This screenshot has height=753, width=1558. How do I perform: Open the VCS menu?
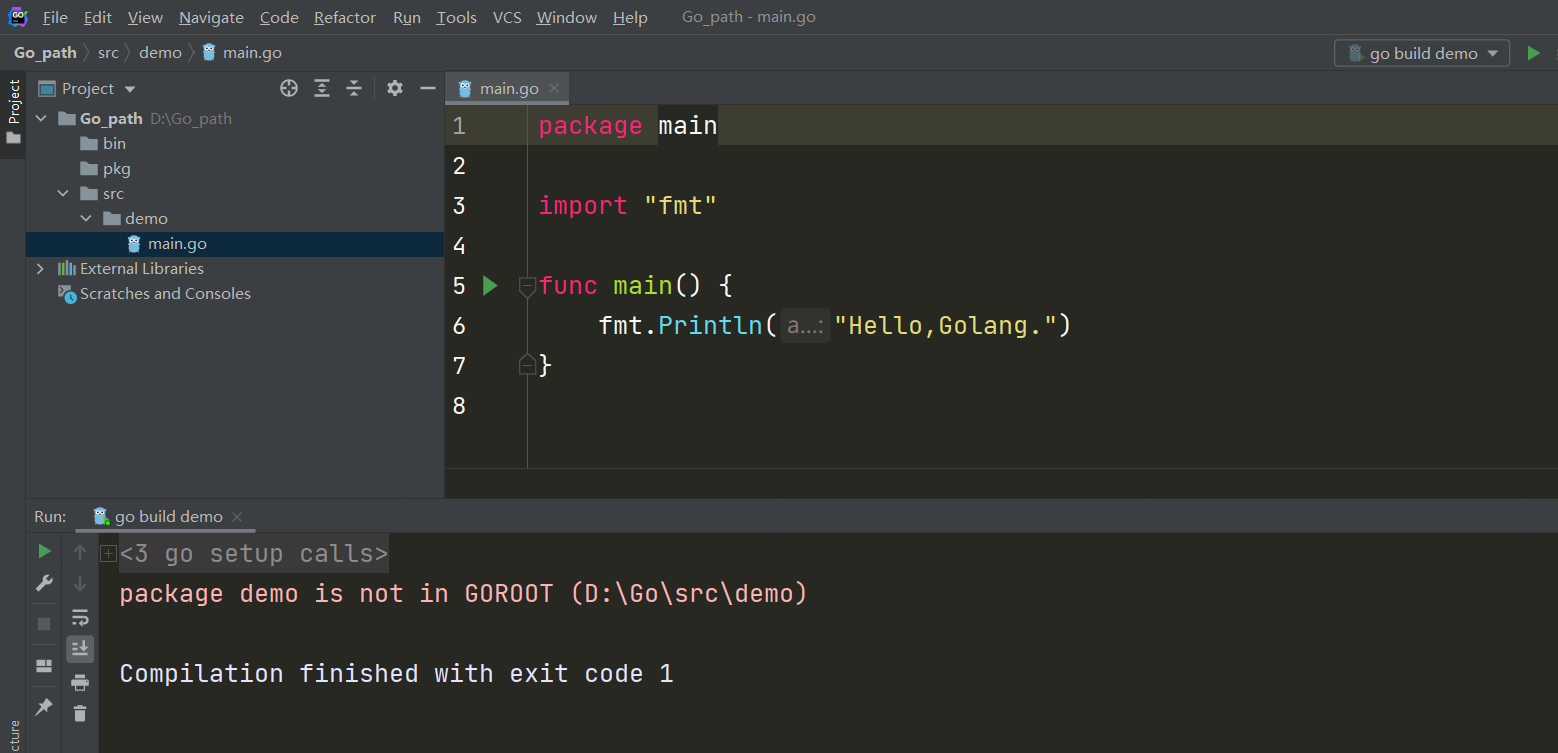(x=507, y=18)
